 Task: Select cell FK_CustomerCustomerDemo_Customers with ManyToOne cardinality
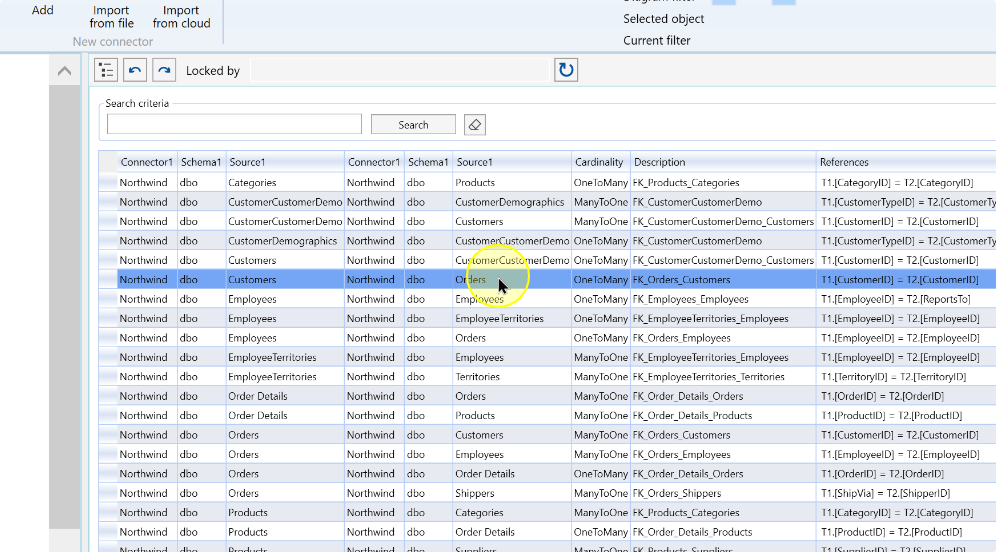[x=723, y=221]
